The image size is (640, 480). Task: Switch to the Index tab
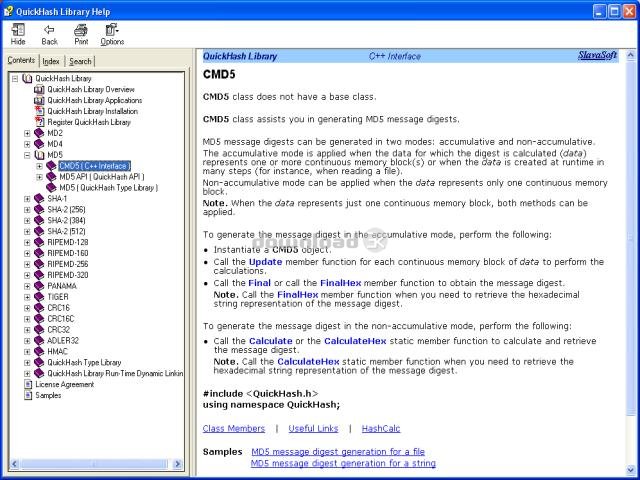pos(51,61)
